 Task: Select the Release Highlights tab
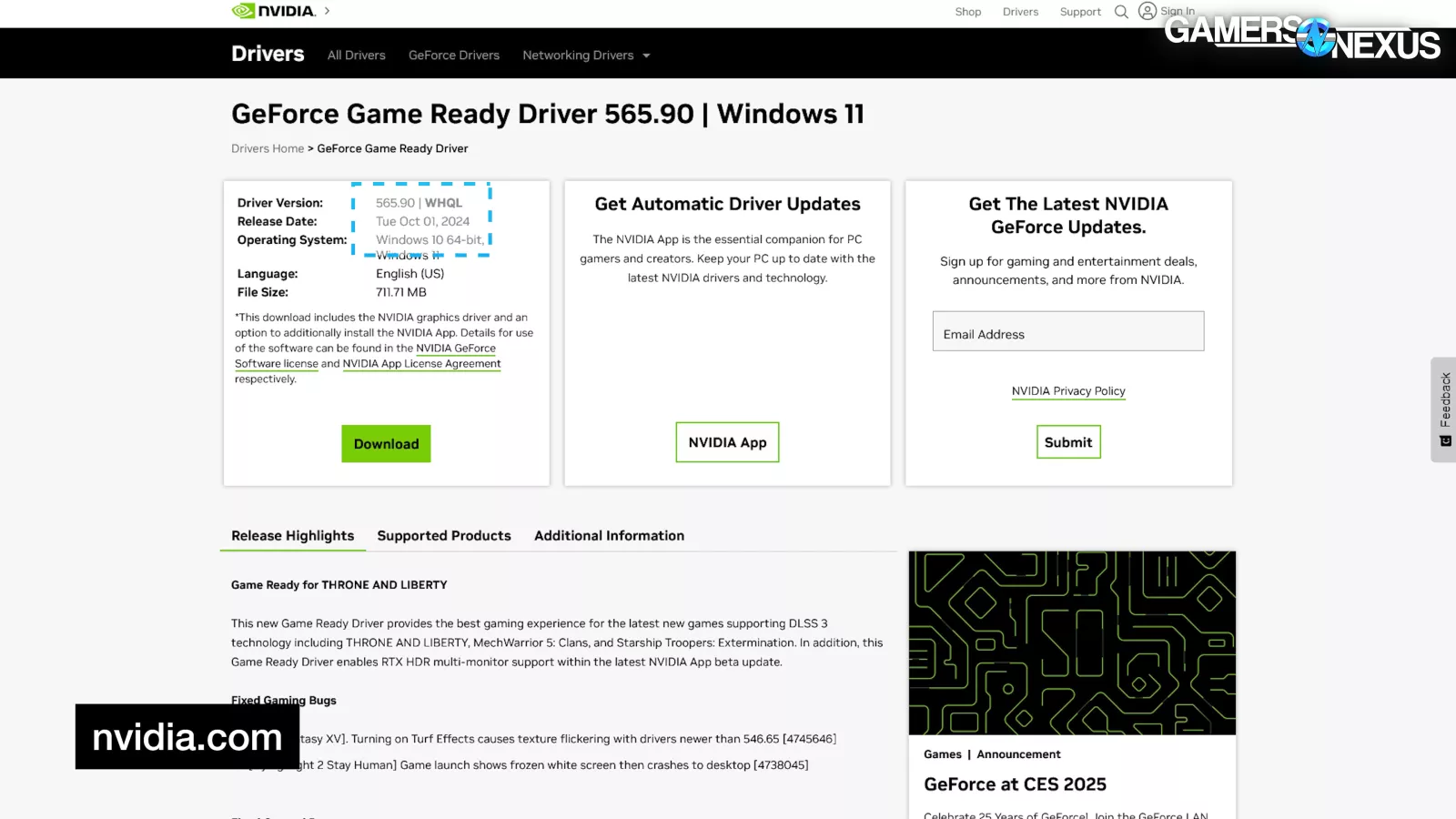292,536
